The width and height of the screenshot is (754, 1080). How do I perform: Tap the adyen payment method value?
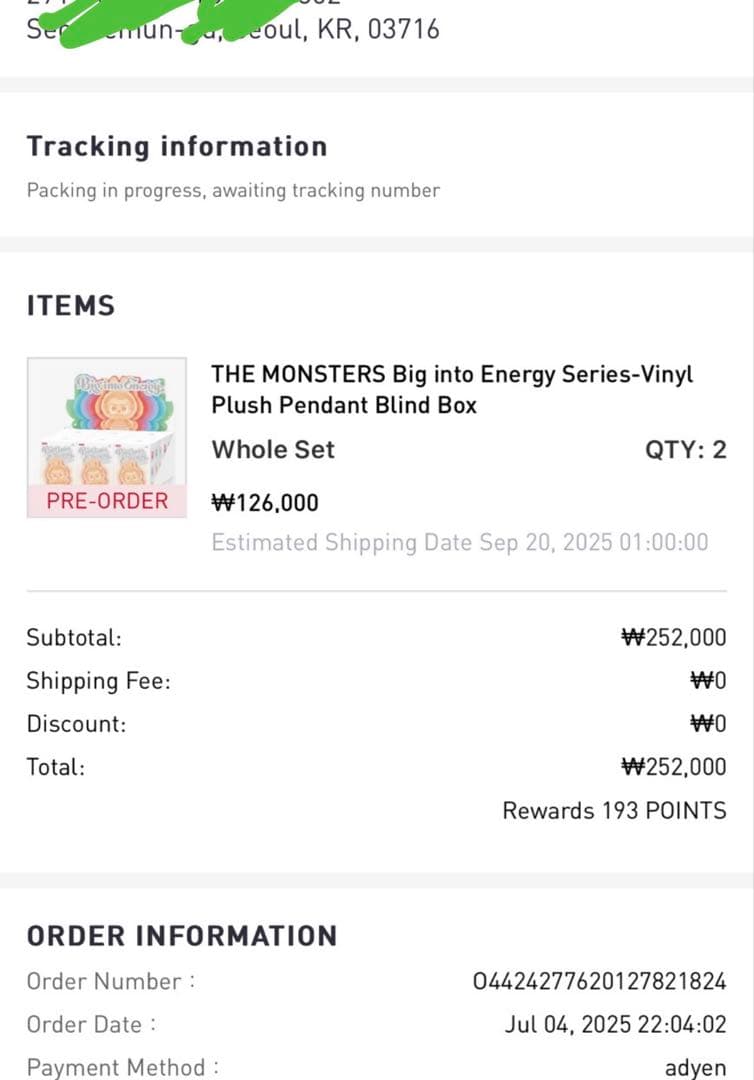point(695,1067)
